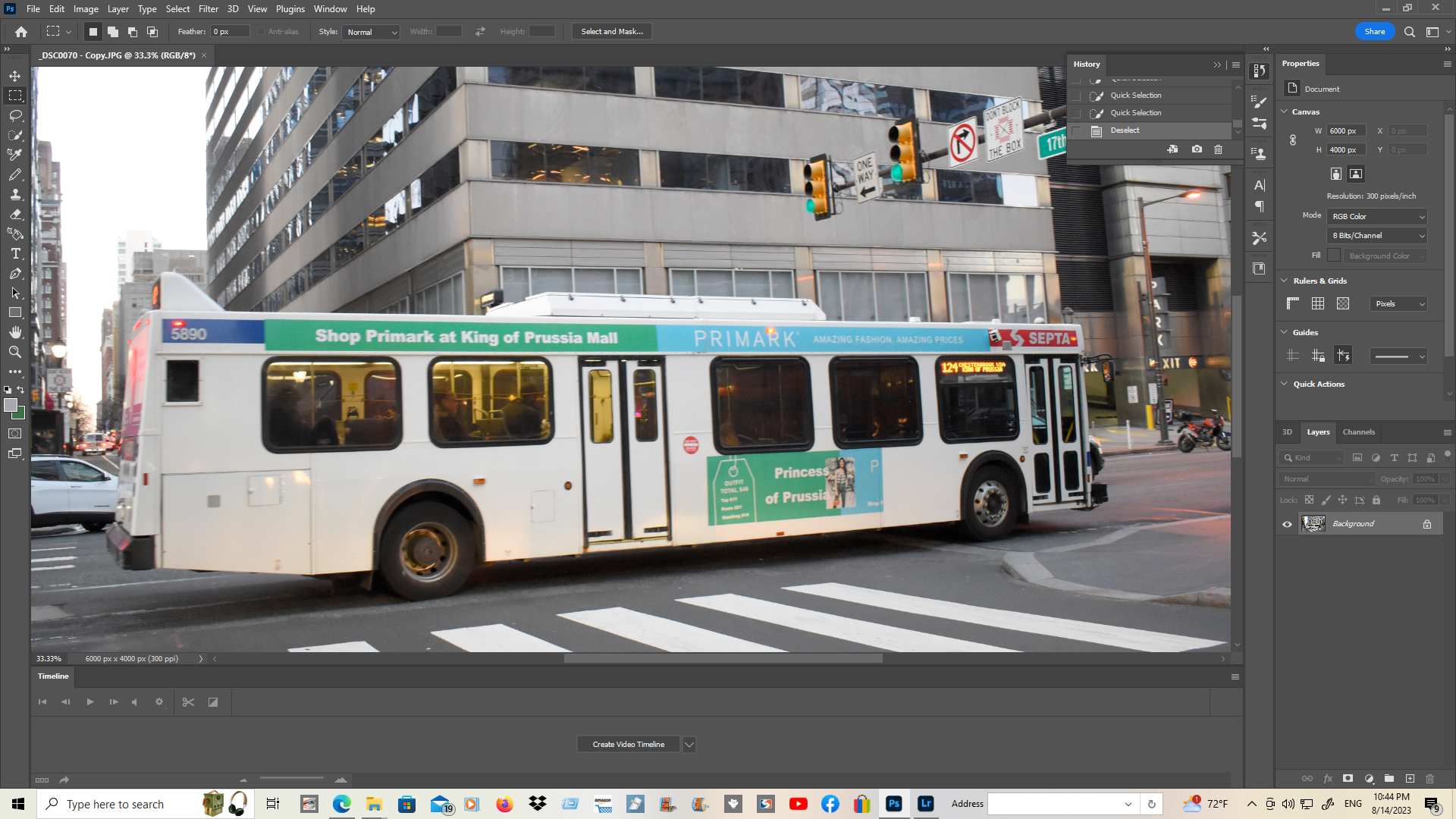
Task: Set history brush source for first Quick Selection
Action: (1076, 96)
